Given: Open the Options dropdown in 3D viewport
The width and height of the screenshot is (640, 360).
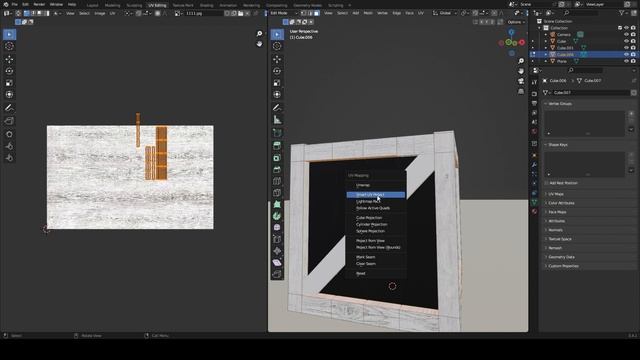Looking at the screenshot, I should [x=516, y=22].
